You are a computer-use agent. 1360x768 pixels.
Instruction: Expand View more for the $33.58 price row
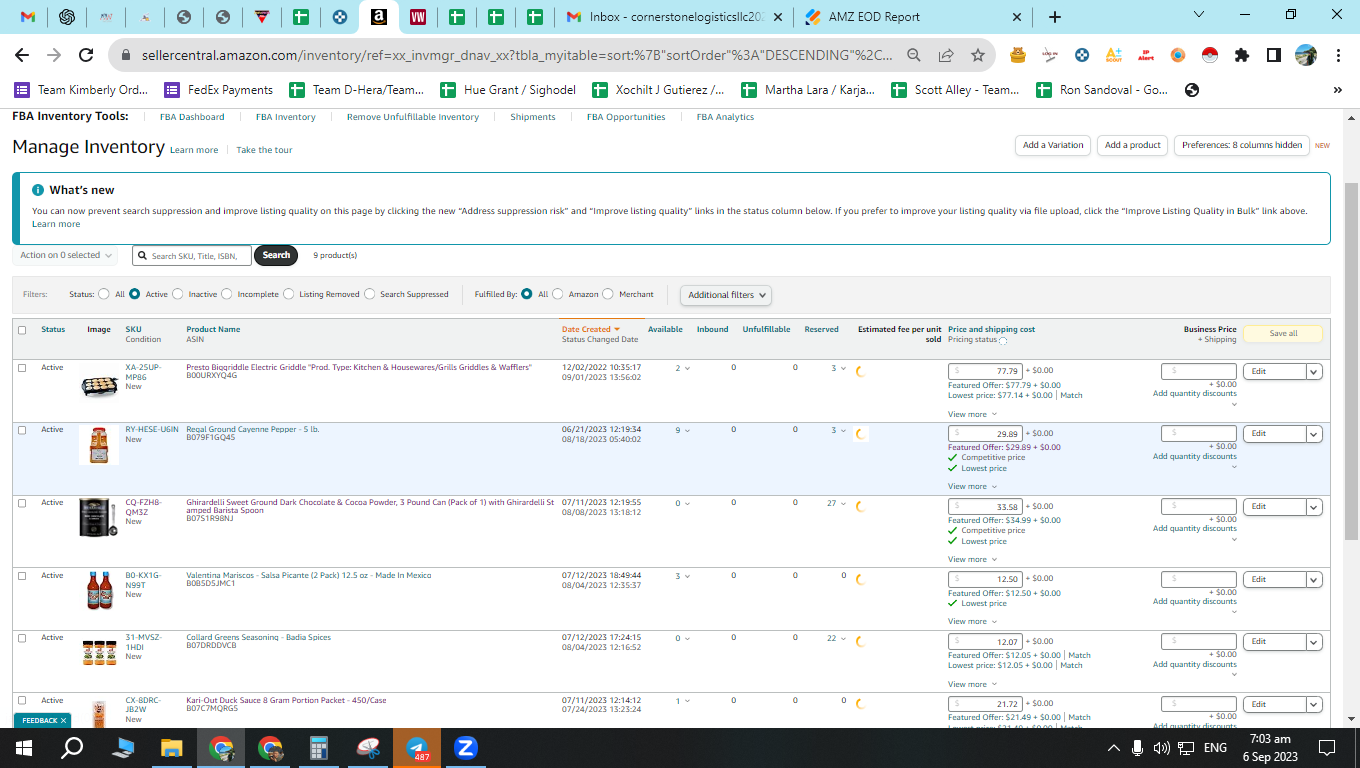pos(971,559)
